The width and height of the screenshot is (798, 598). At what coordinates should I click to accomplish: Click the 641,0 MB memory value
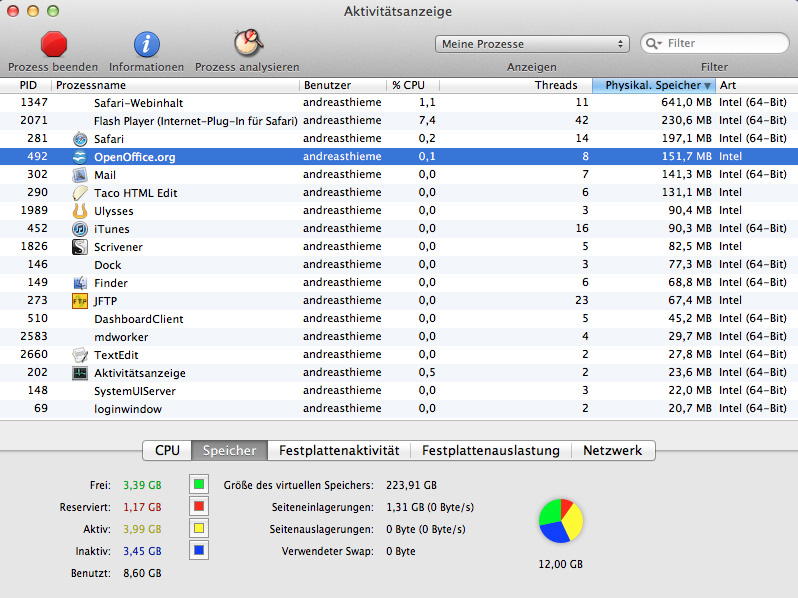coord(686,102)
